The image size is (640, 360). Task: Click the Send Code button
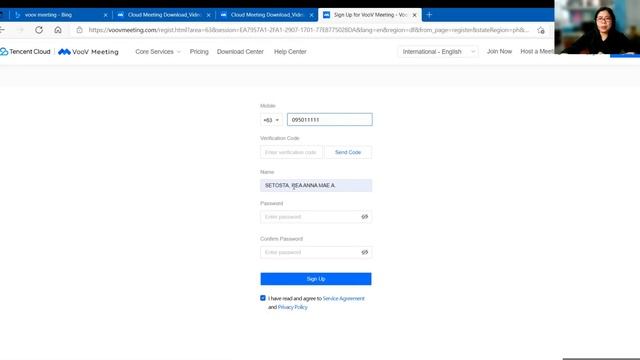point(348,152)
